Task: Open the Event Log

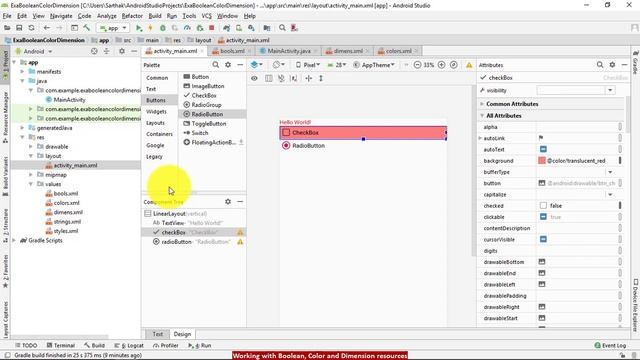Action: pyautogui.click(x=610, y=345)
